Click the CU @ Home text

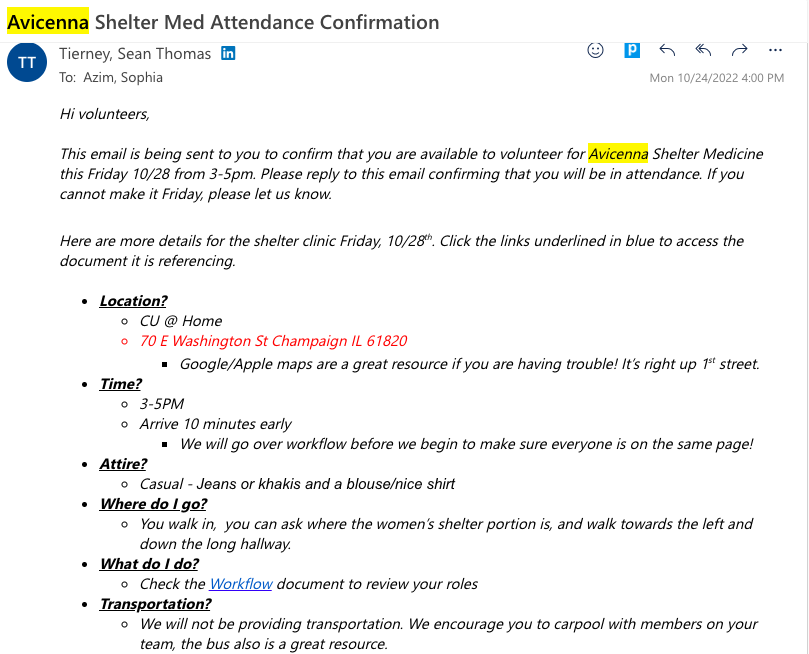(181, 321)
